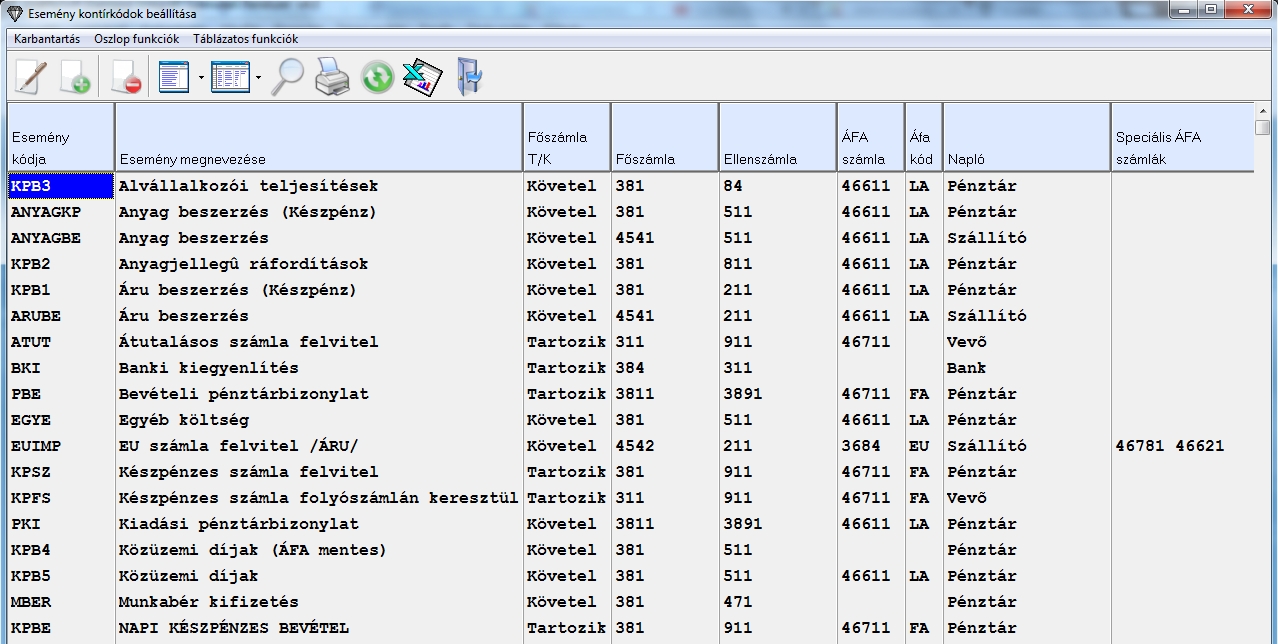This screenshot has width=1278, height=644.
Task: Open the magnifier search tool
Action: [287, 77]
